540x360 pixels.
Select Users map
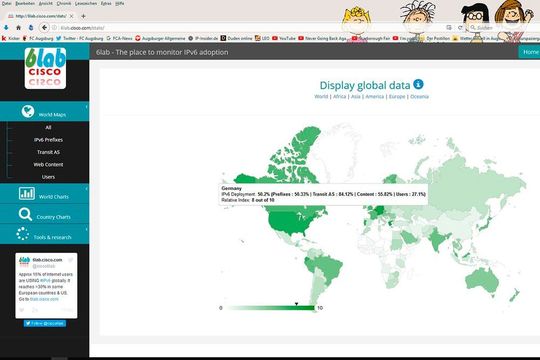coord(48,177)
